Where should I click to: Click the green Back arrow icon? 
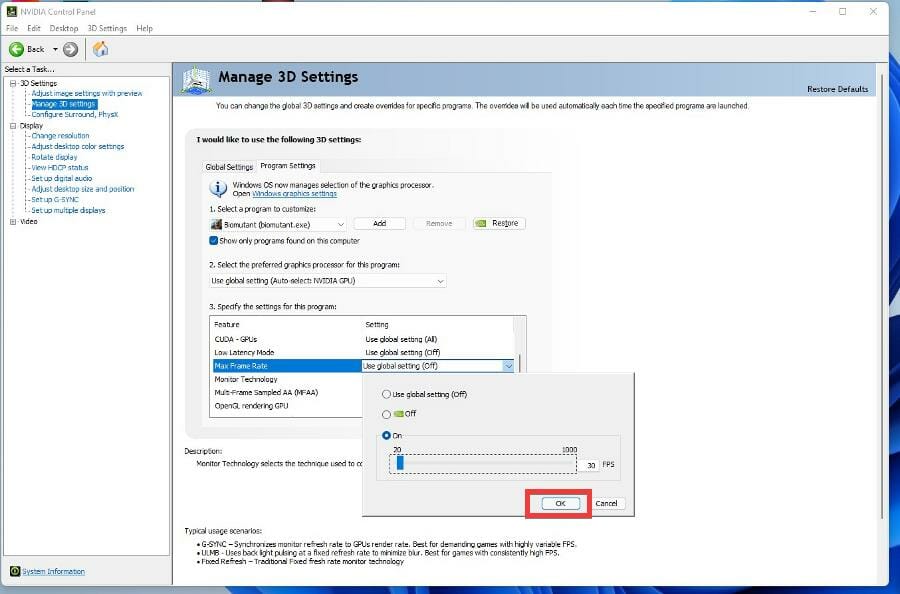[16, 49]
